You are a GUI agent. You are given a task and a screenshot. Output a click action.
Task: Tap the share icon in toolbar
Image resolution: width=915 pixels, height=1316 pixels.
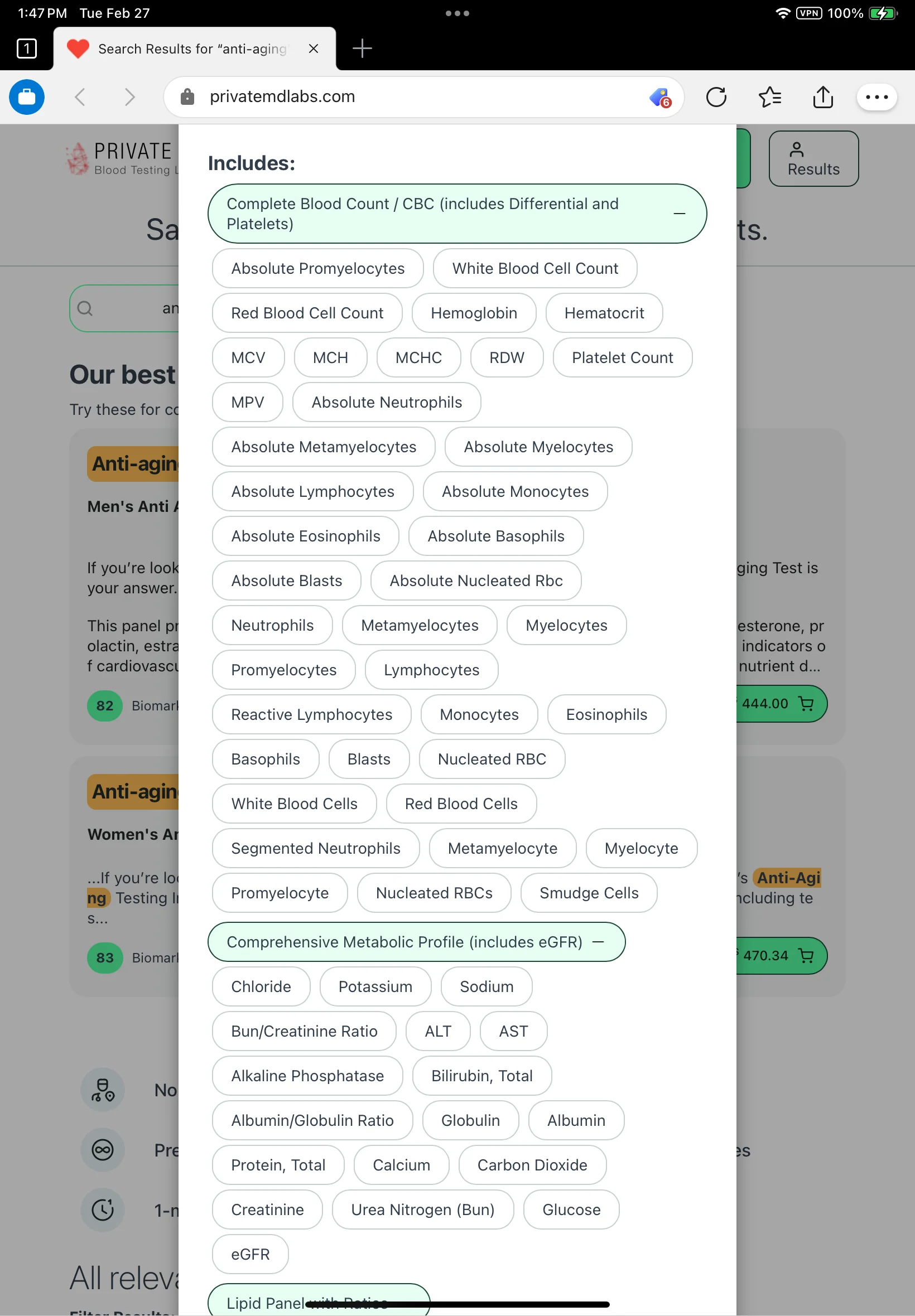point(823,97)
